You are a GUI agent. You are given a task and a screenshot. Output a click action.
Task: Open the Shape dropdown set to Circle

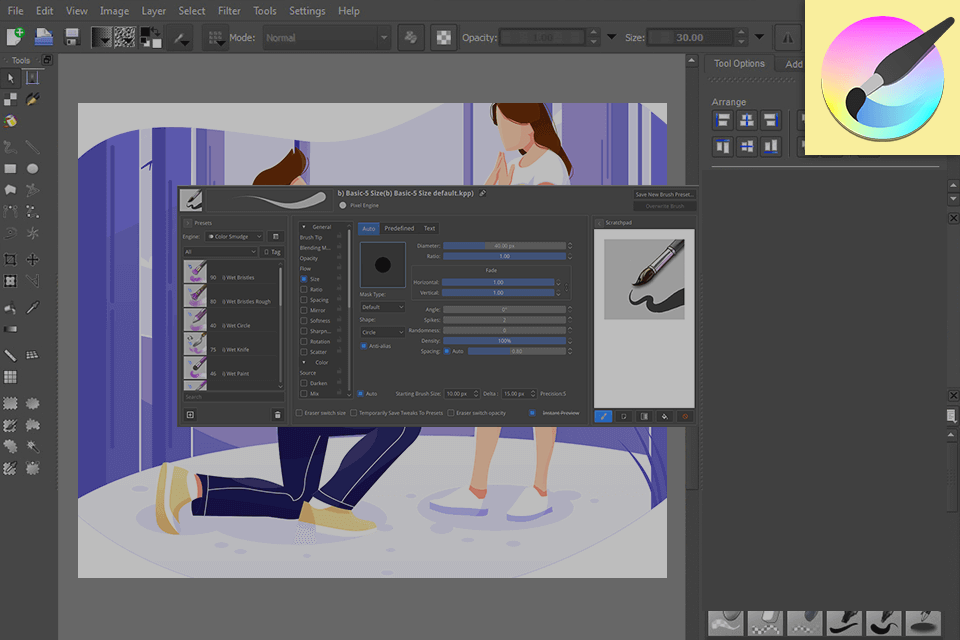pos(382,332)
